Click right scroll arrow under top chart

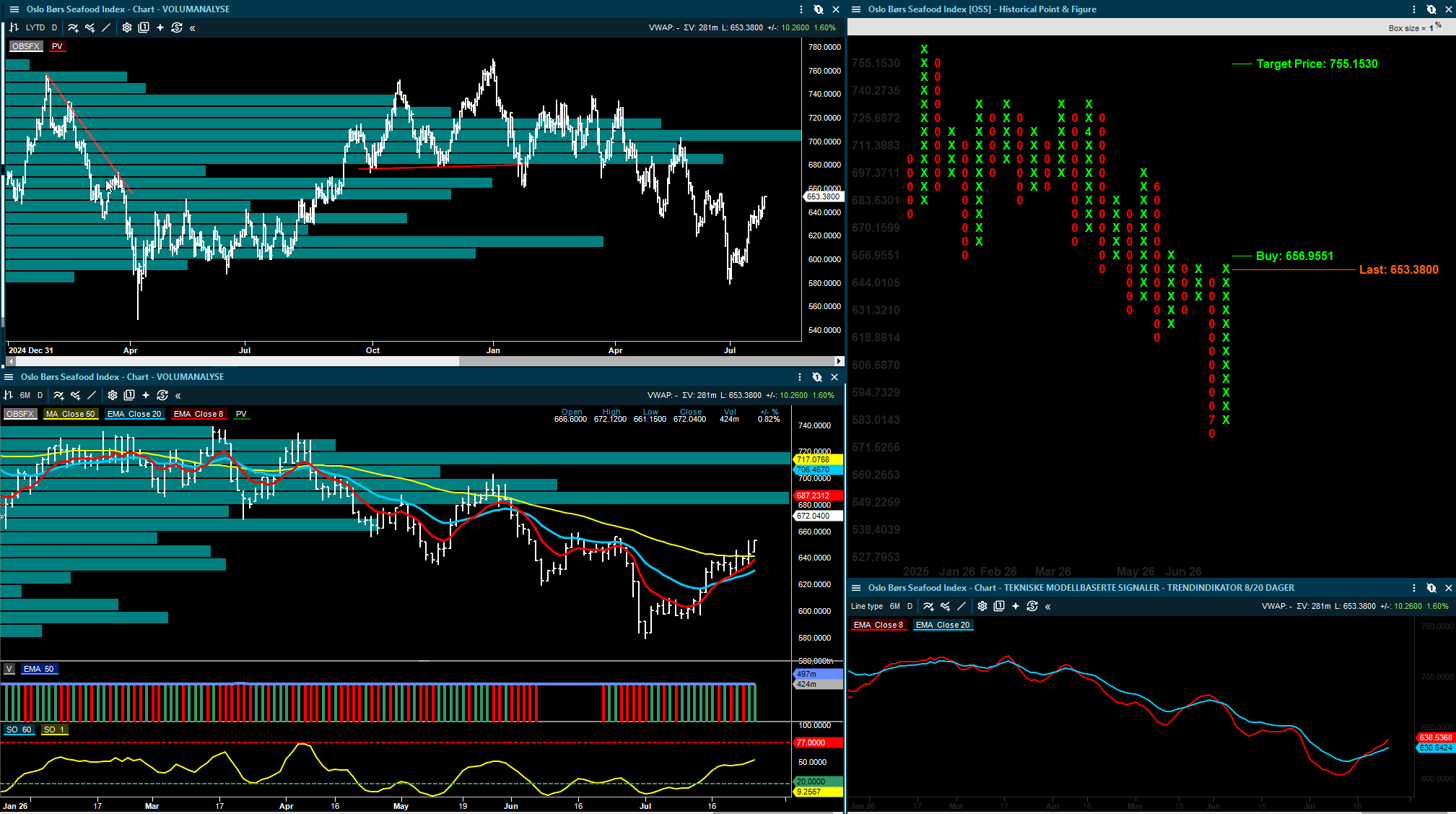(839, 360)
